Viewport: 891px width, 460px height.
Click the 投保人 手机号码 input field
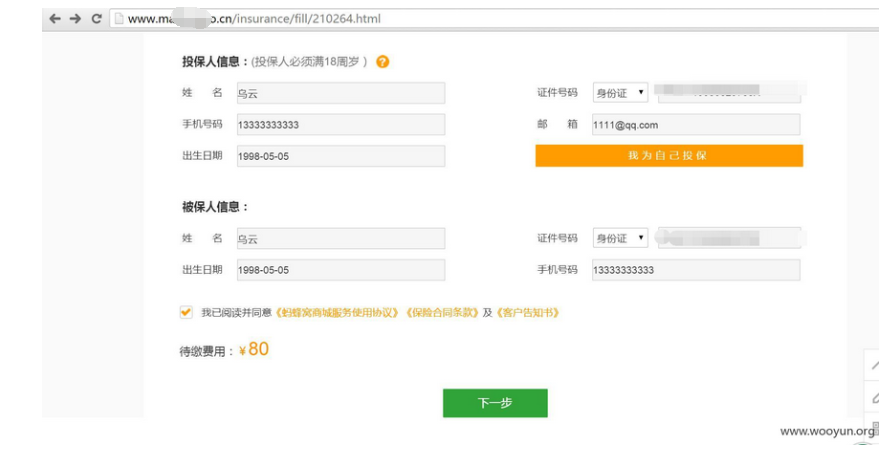tap(339, 125)
